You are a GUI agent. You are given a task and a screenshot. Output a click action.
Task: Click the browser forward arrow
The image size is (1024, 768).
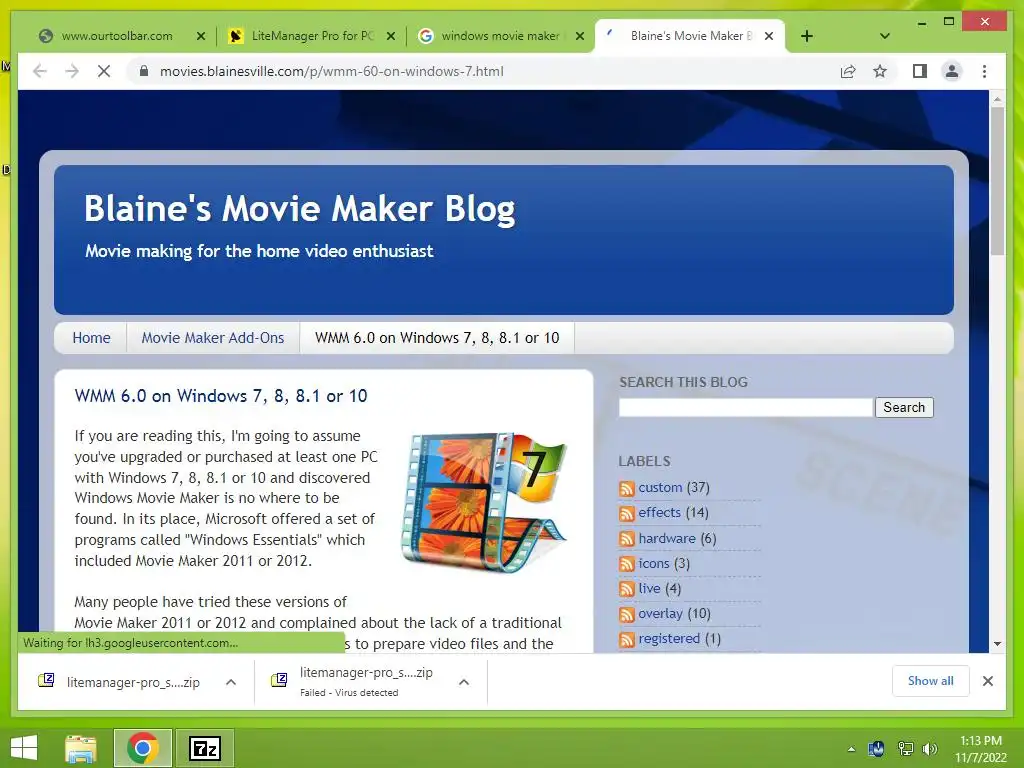point(72,71)
